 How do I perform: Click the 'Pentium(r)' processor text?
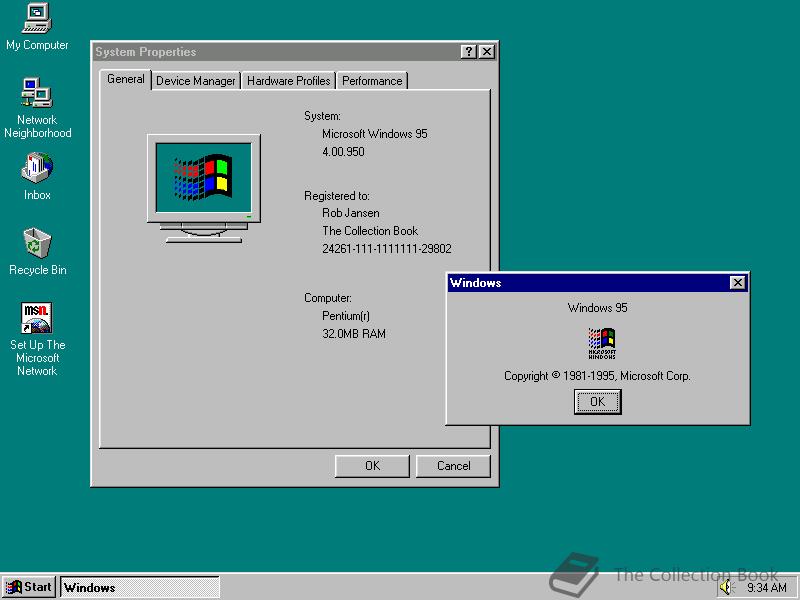click(346, 316)
